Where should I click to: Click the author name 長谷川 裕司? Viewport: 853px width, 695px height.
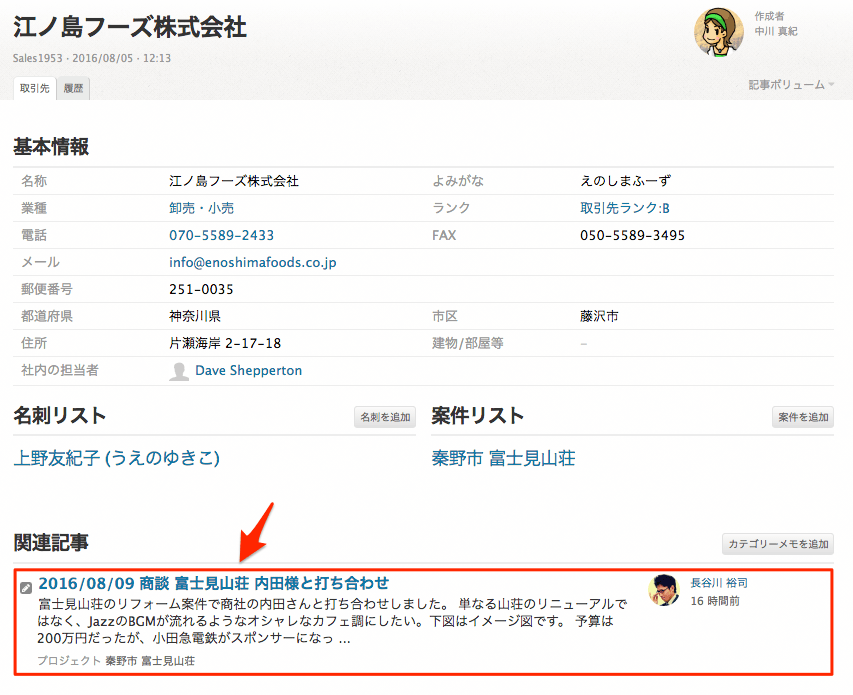(719, 583)
